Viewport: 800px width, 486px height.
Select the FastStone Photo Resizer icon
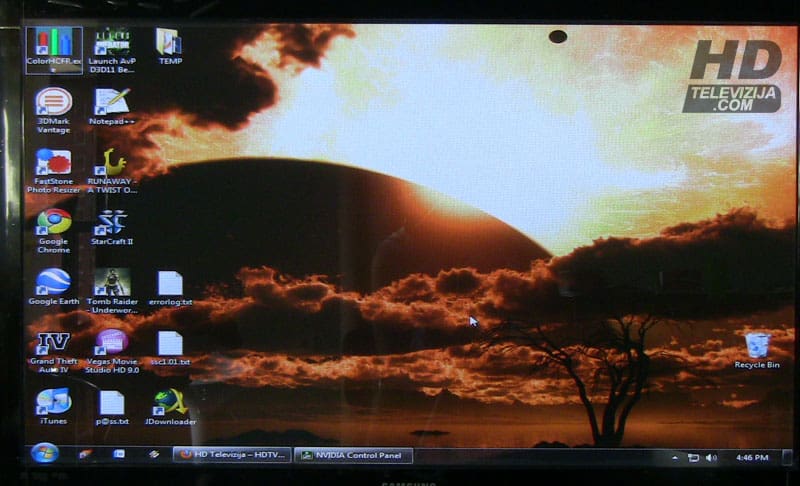tap(53, 163)
